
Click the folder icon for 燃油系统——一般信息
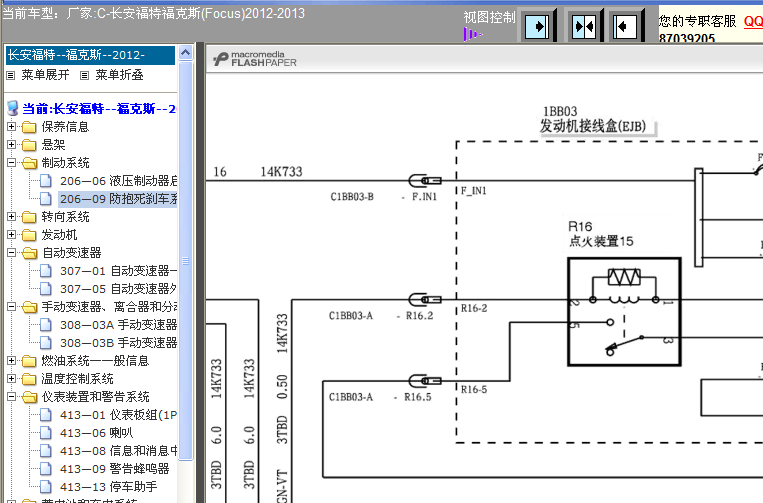[29, 361]
